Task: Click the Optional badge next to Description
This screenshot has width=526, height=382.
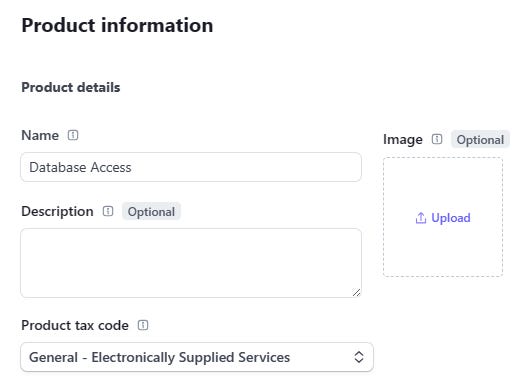Action: (151, 212)
